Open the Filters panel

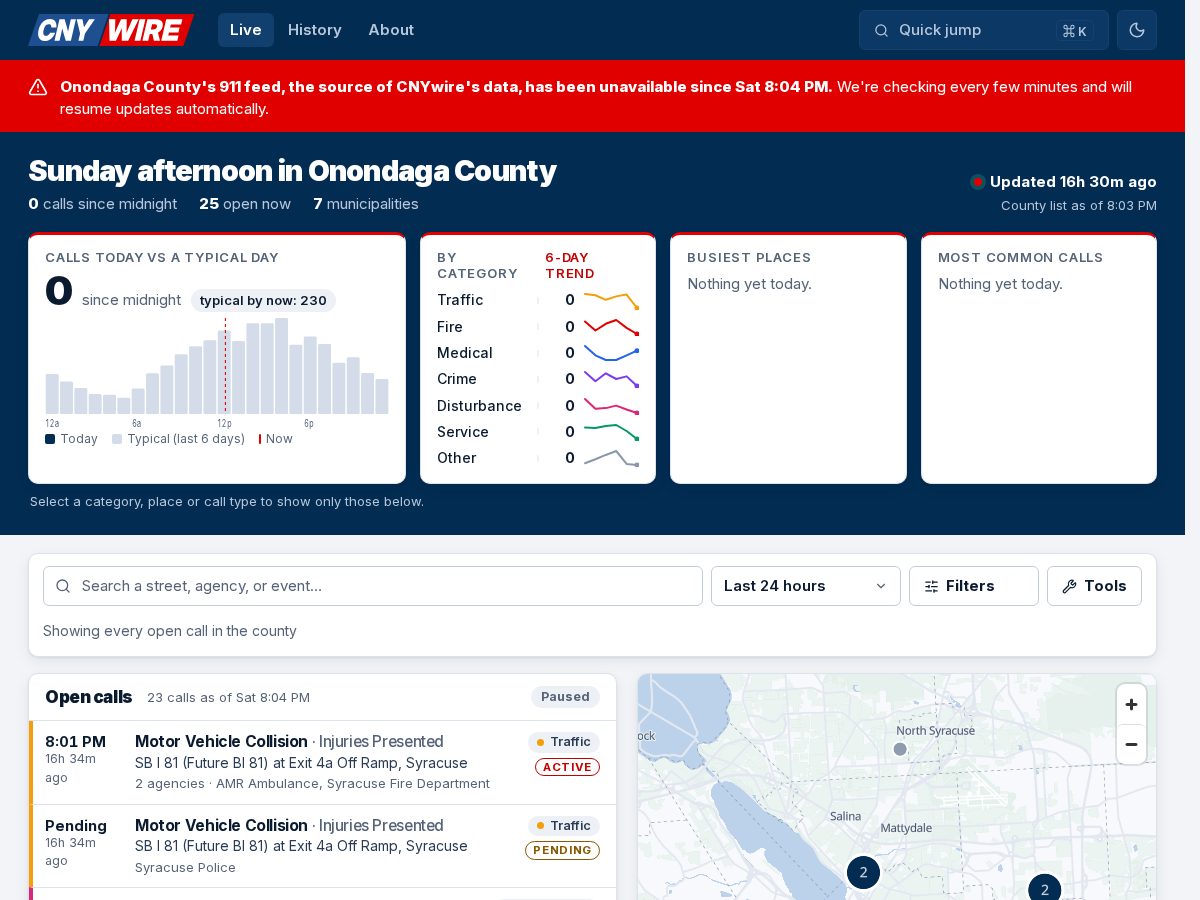pos(974,586)
